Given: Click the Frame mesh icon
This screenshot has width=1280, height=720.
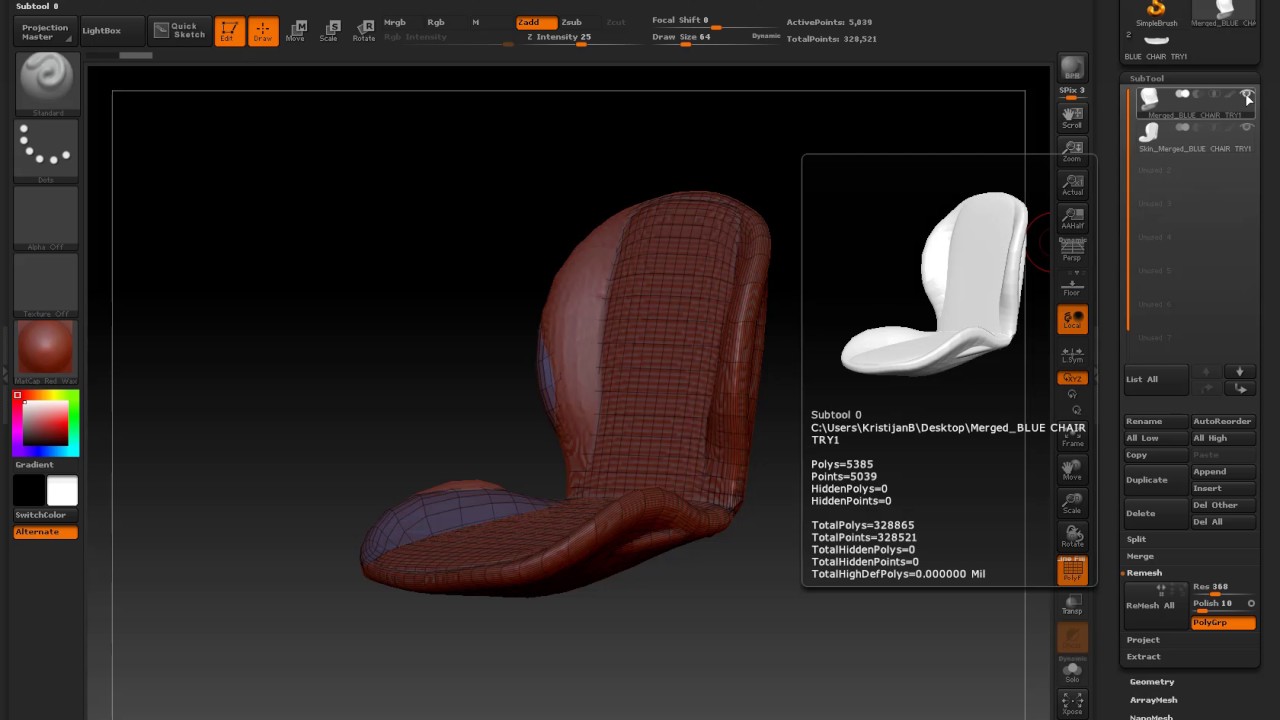Looking at the screenshot, I should (1072, 435).
